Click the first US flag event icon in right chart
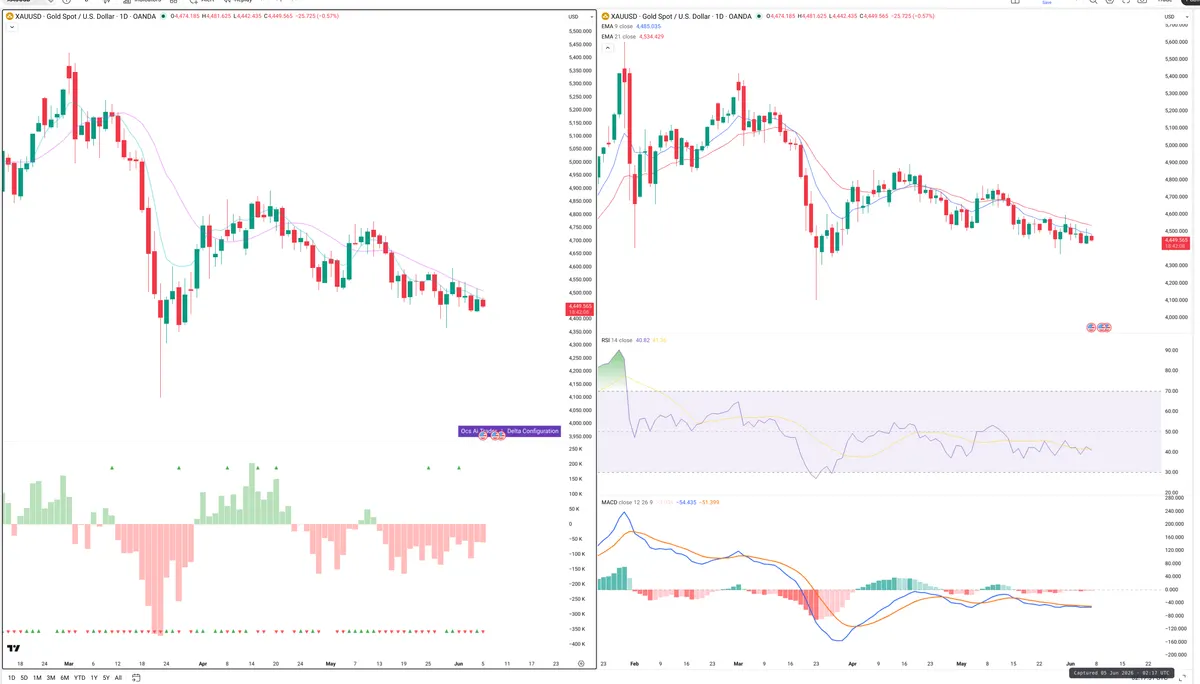Image resolution: width=1200 pixels, height=684 pixels. [x=1093, y=327]
